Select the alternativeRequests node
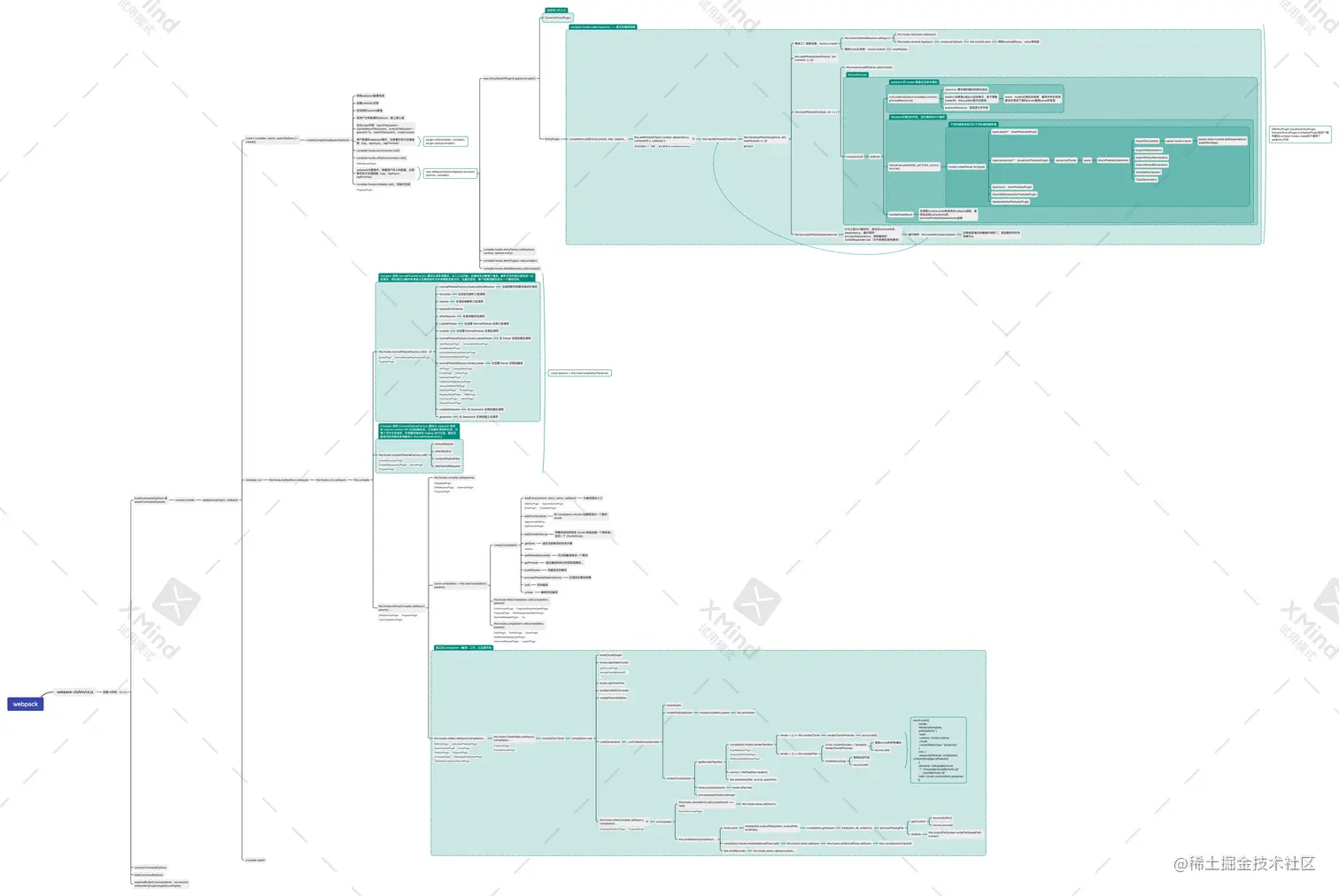Image resolution: width=1339 pixels, height=896 pixels. point(447,466)
